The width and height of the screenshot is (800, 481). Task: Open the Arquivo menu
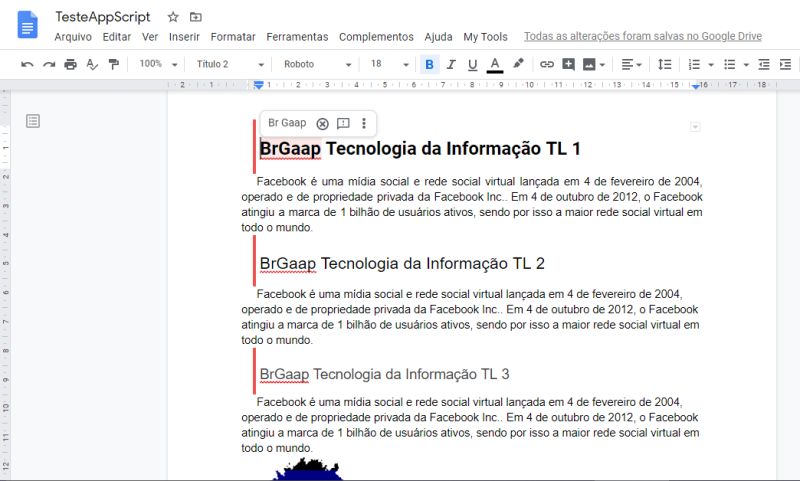click(x=73, y=37)
